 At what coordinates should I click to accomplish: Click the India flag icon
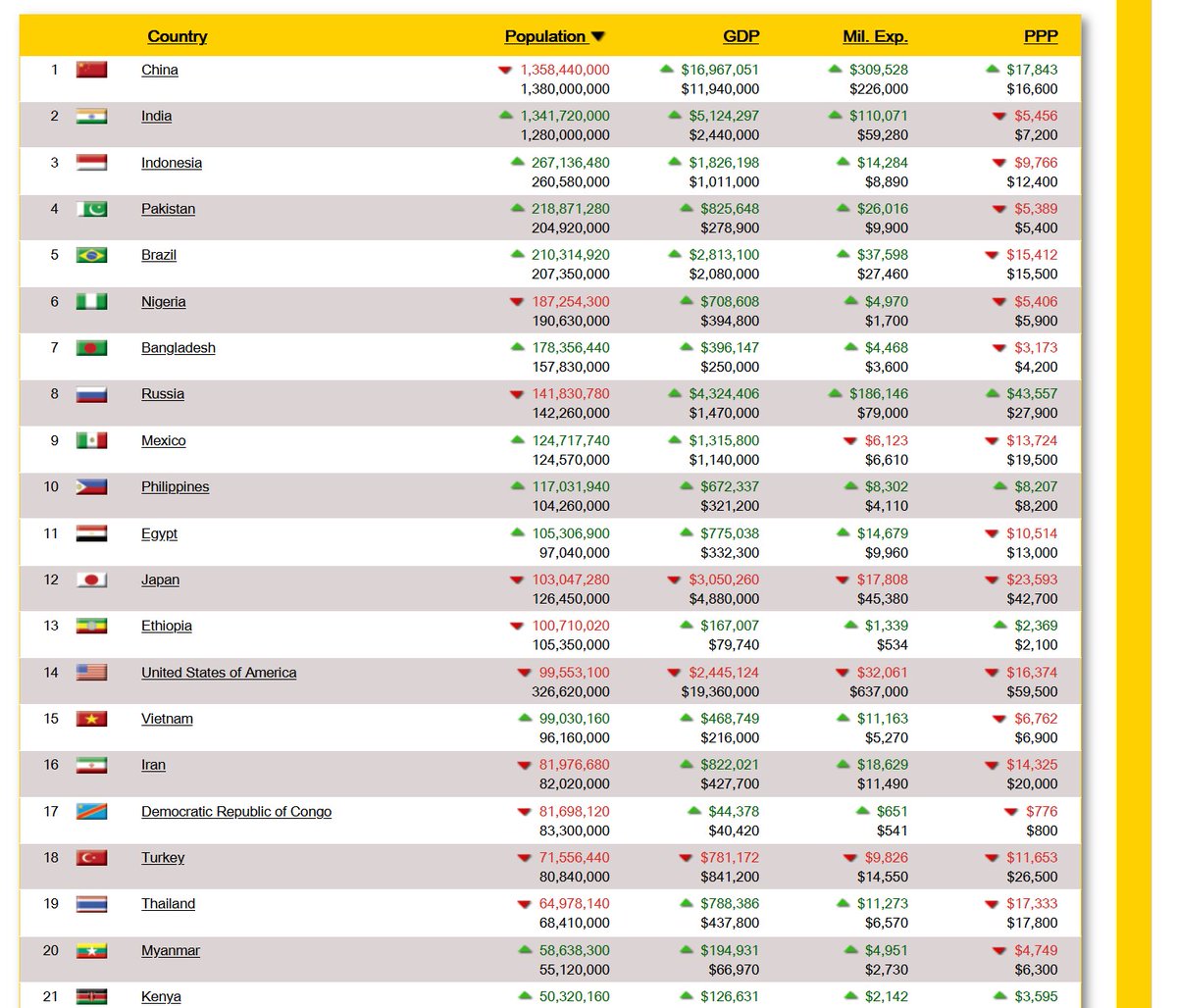tap(92, 116)
